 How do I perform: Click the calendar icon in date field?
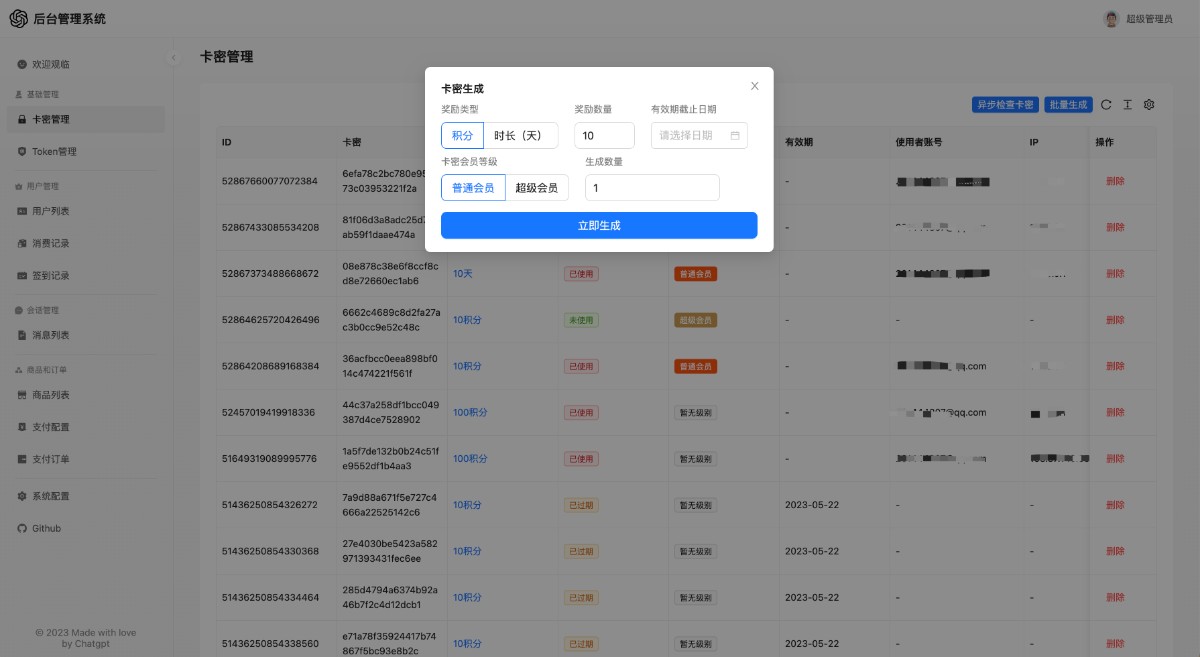point(735,135)
